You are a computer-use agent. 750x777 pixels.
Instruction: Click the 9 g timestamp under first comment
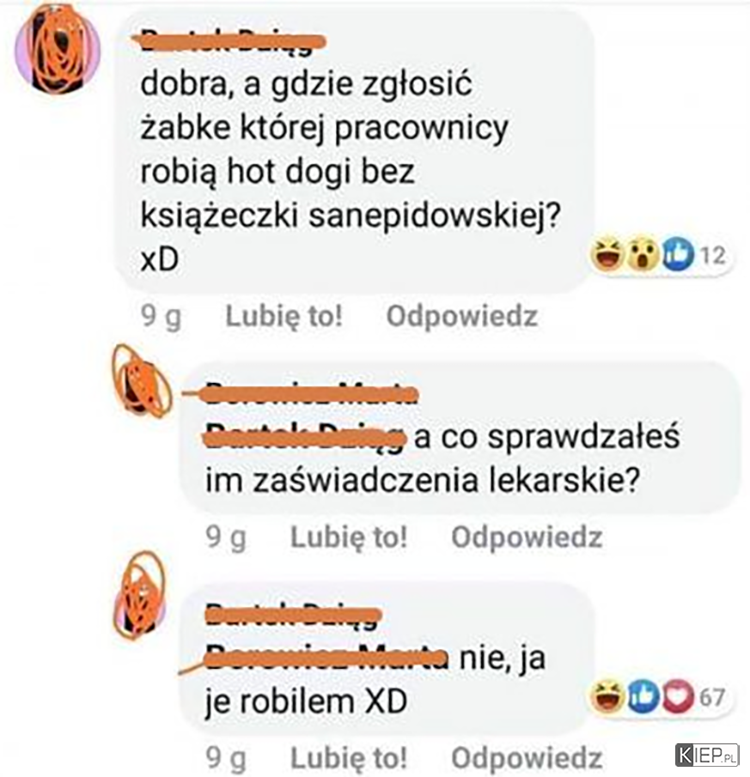[x=161, y=317]
